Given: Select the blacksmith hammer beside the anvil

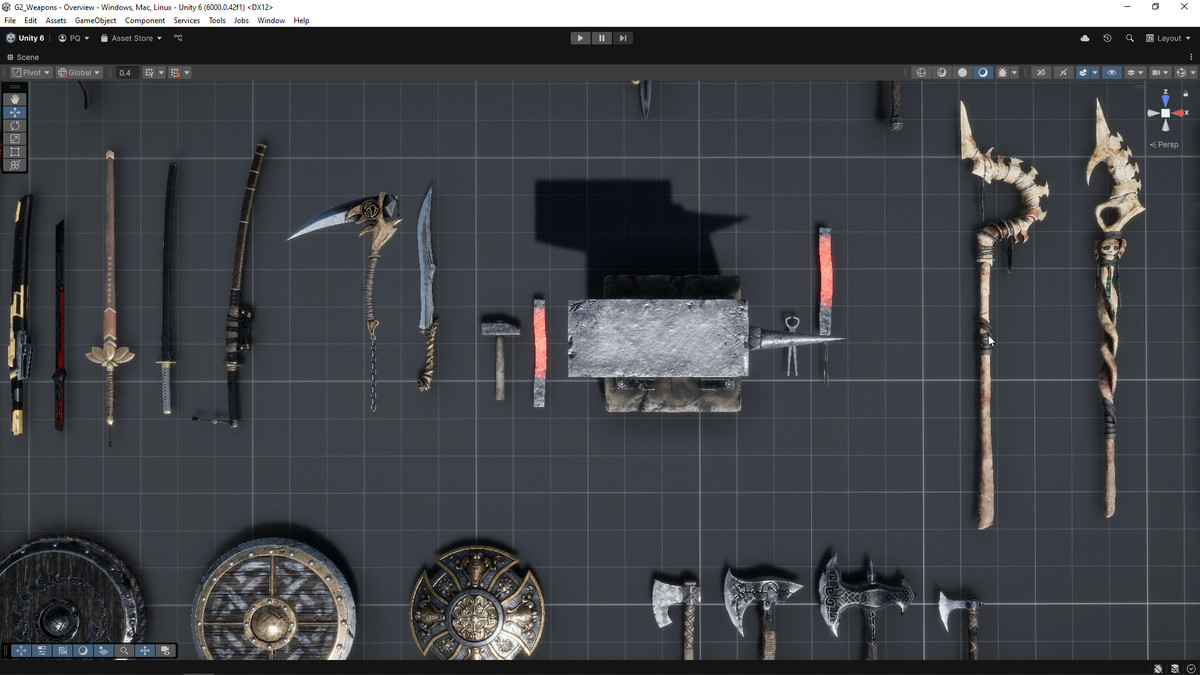Looking at the screenshot, I should click(x=500, y=357).
